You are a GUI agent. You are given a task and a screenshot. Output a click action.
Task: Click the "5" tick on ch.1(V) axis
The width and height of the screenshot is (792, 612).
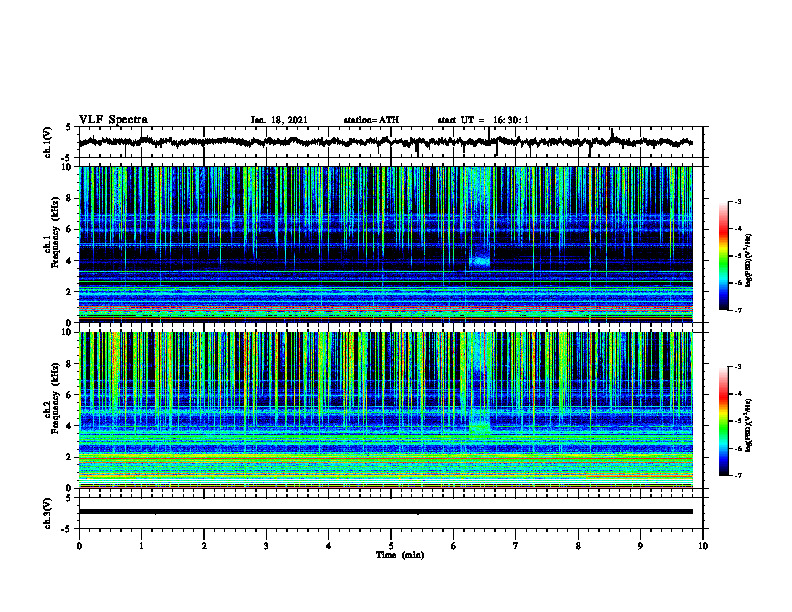coord(68,127)
